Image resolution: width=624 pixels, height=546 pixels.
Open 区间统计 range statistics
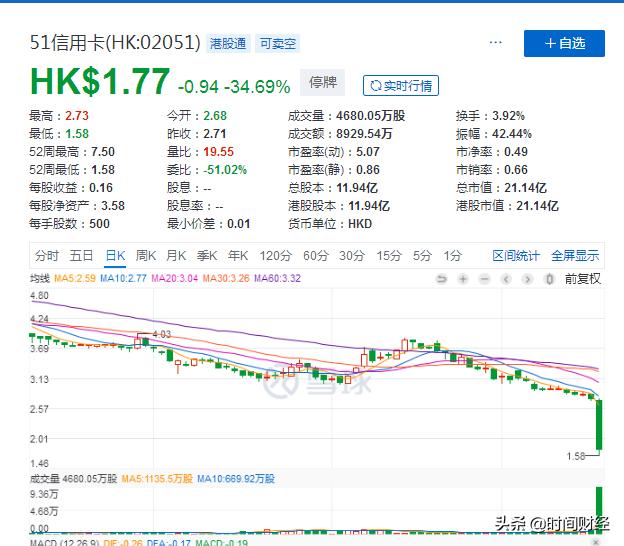click(x=516, y=256)
